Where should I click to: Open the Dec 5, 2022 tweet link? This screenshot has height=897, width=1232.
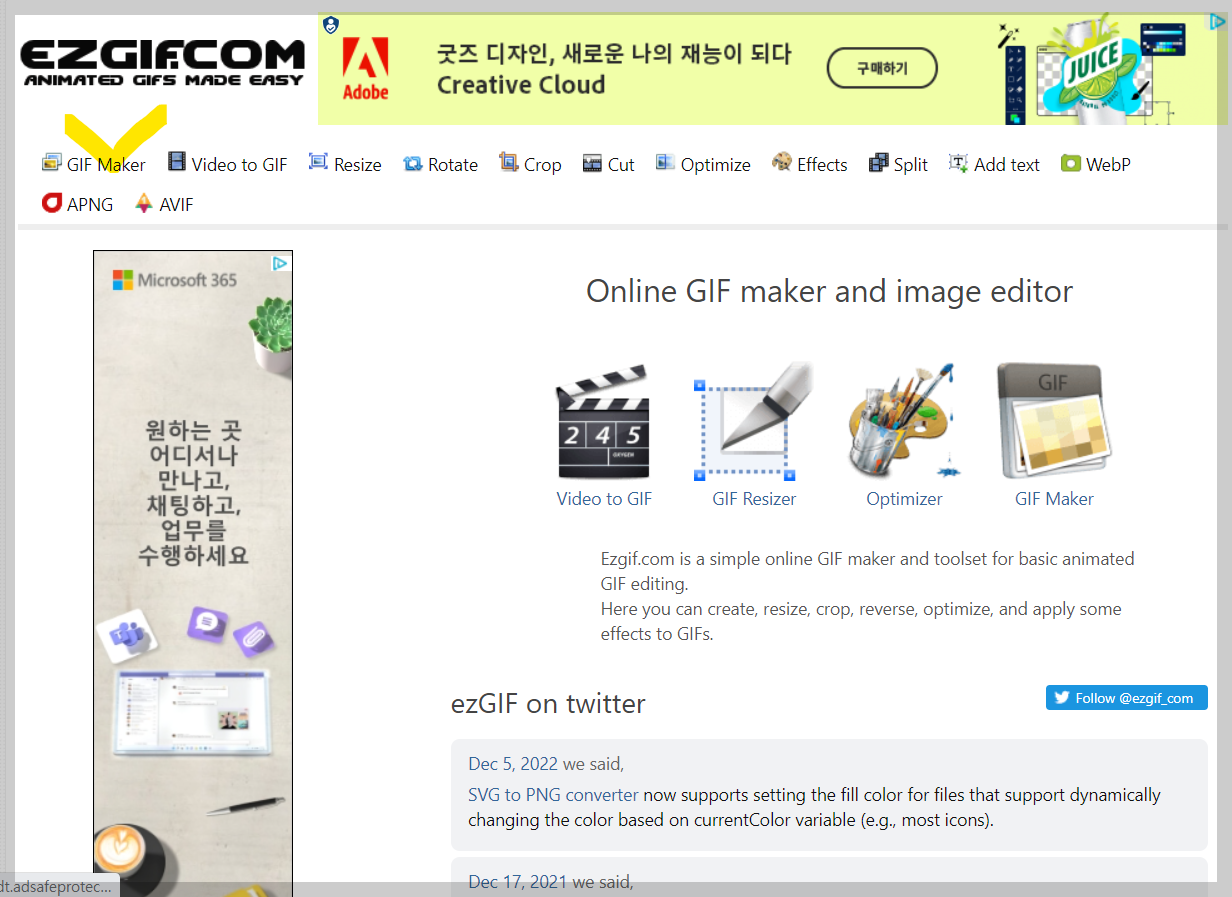coord(513,764)
